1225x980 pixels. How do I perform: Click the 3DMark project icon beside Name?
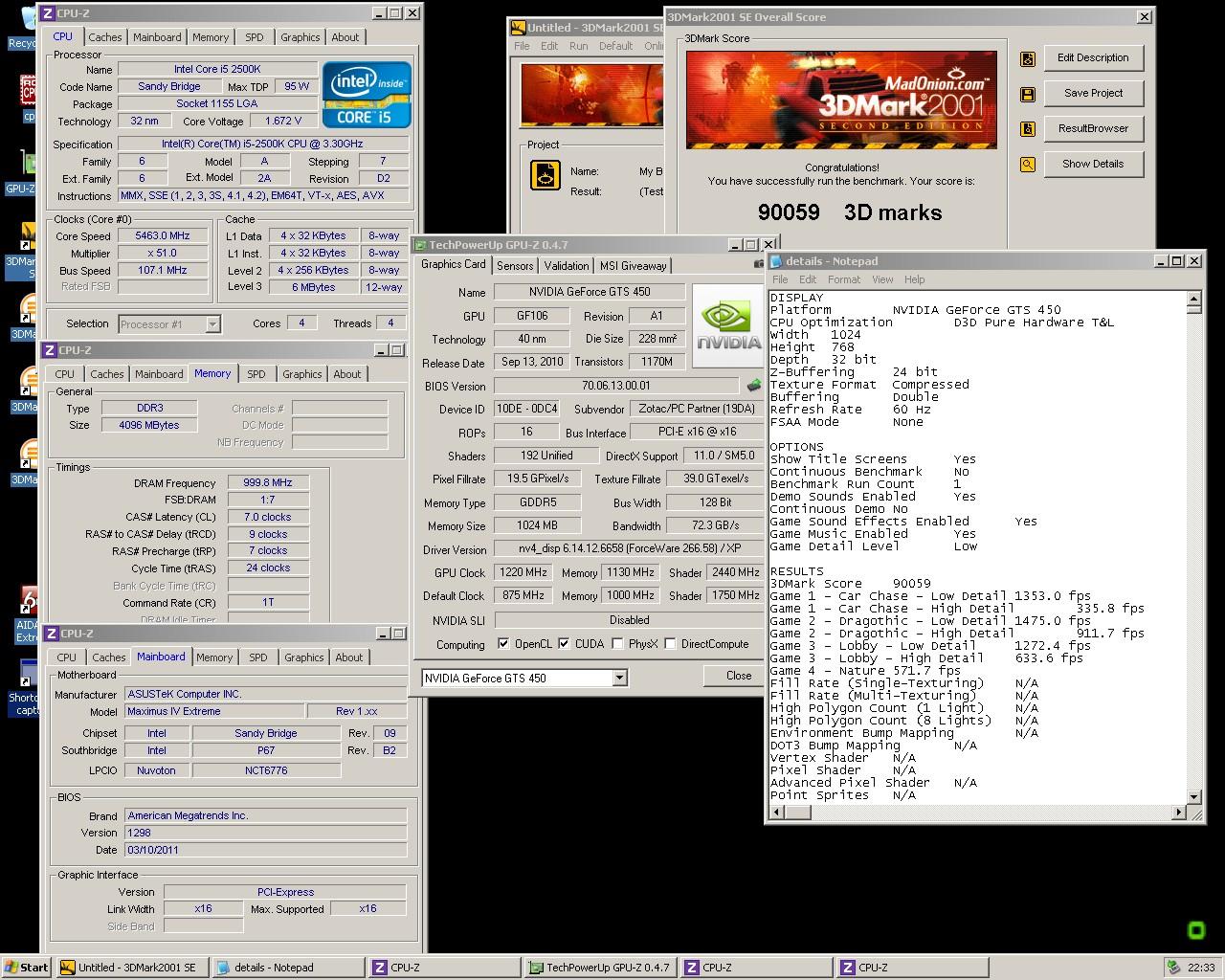[546, 175]
